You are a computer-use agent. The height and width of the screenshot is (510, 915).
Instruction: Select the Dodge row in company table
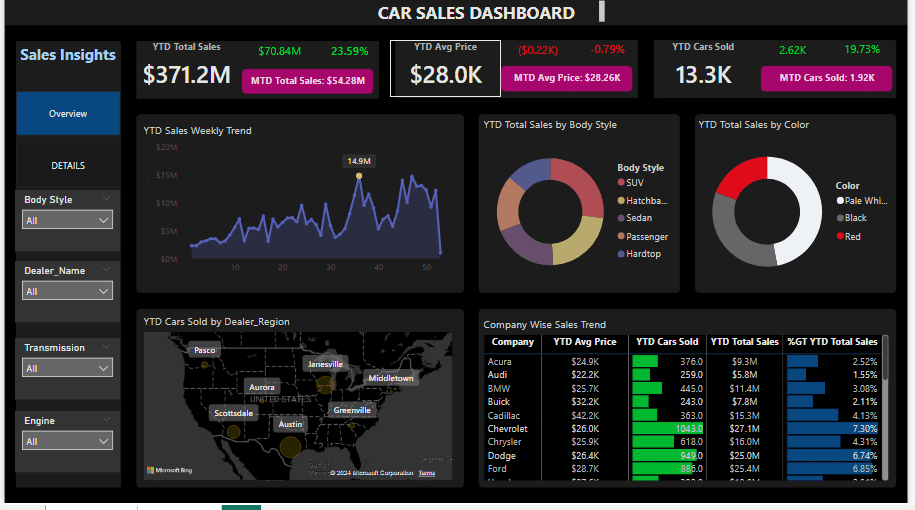pyautogui.click(x=682, y=456)
